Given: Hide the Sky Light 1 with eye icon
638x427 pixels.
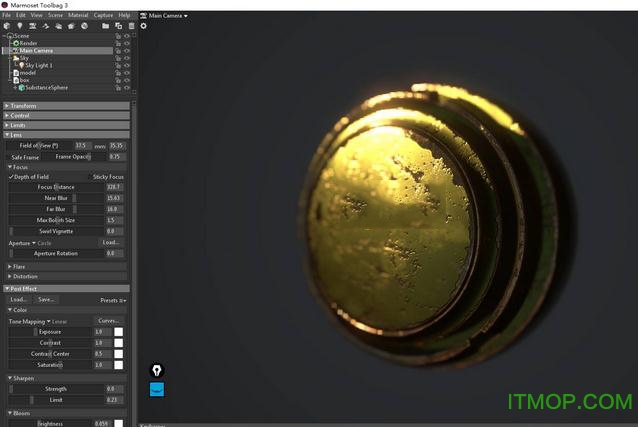Looking at the screenshot, I should click(x=128, y=65).
